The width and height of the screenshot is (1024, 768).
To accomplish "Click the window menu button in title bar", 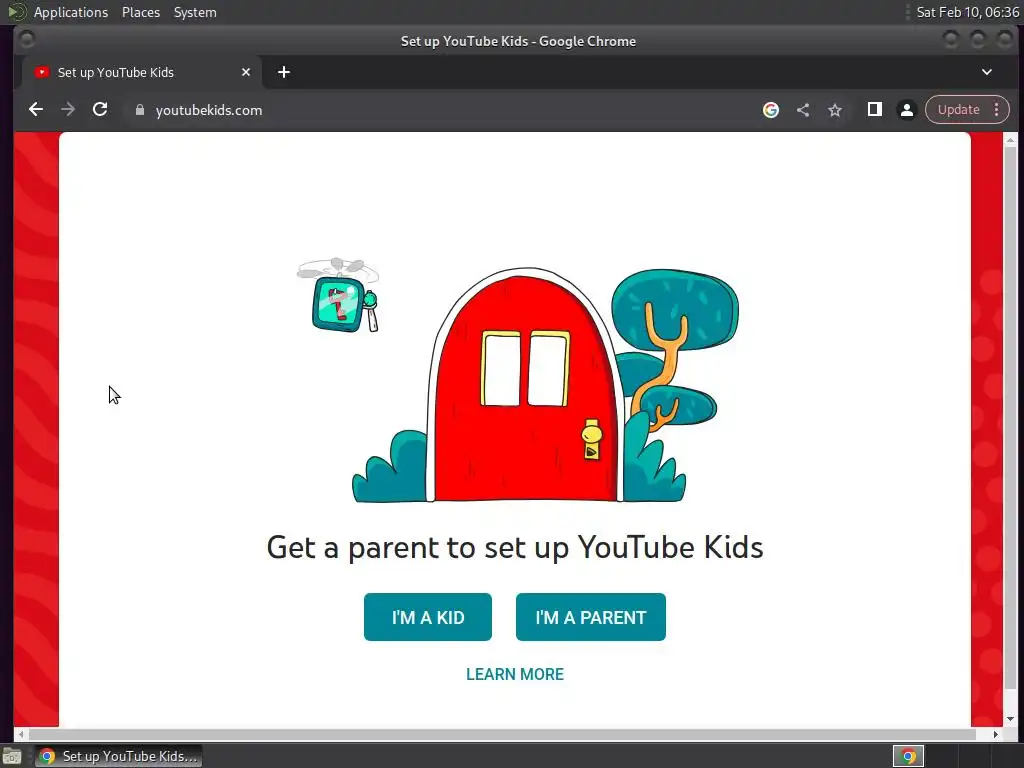I will [x=26, y=40].
